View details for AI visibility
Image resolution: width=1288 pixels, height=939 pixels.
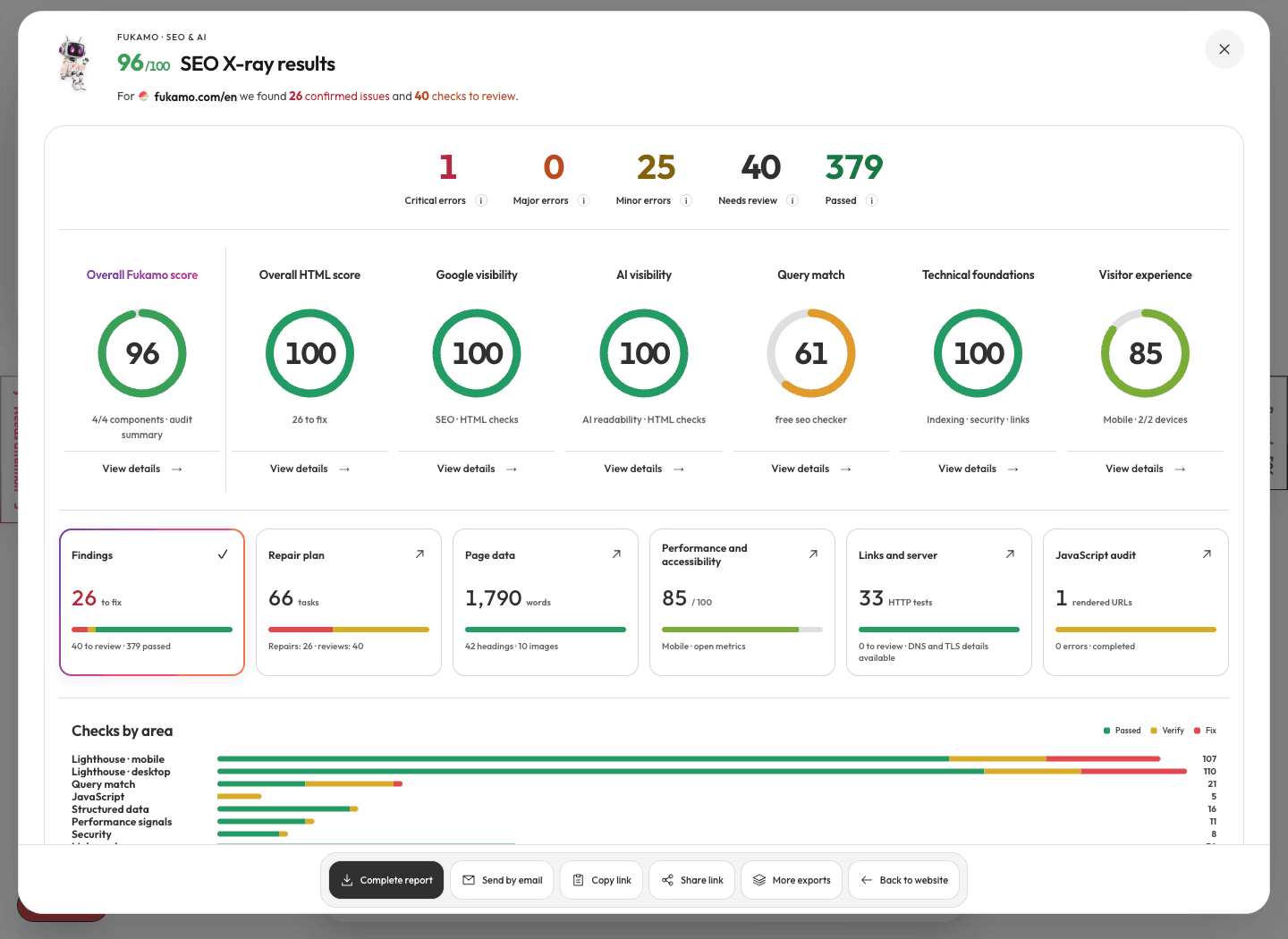644,469
